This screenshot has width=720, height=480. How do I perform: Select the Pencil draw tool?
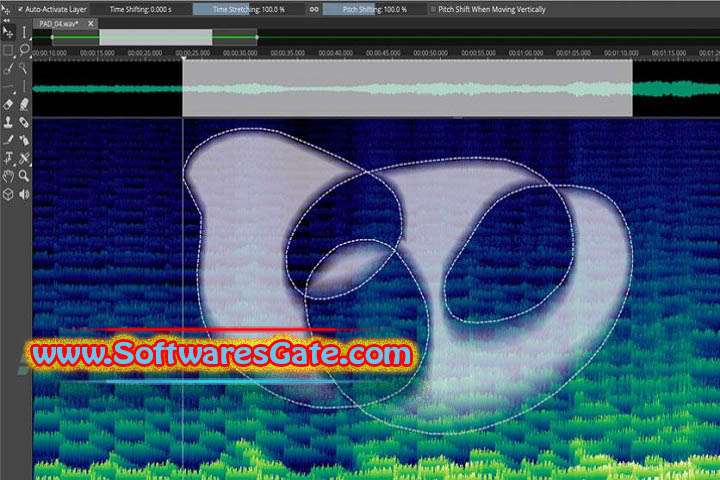8,140
